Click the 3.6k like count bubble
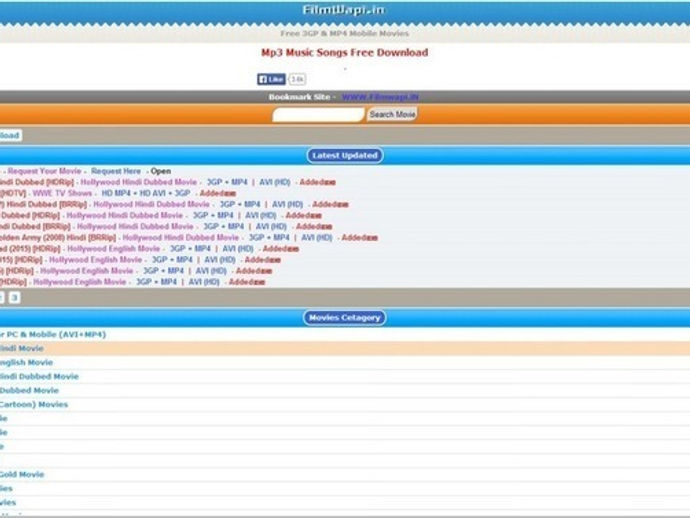 pos(297,79)
